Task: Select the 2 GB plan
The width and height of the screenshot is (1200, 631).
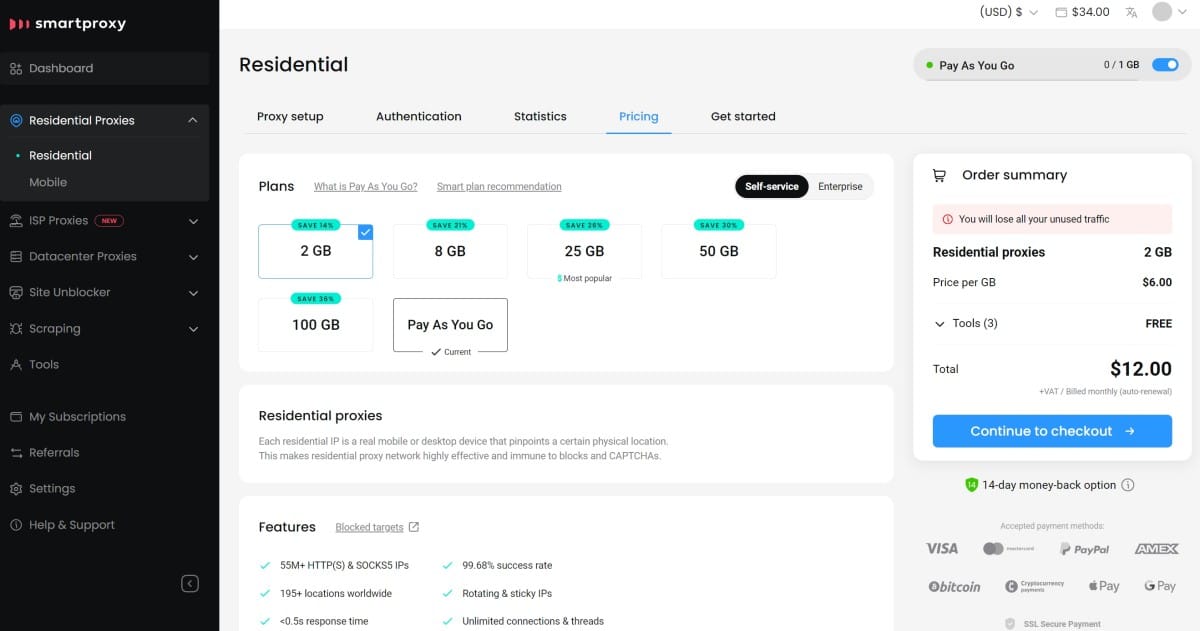Action: point(316,251)
